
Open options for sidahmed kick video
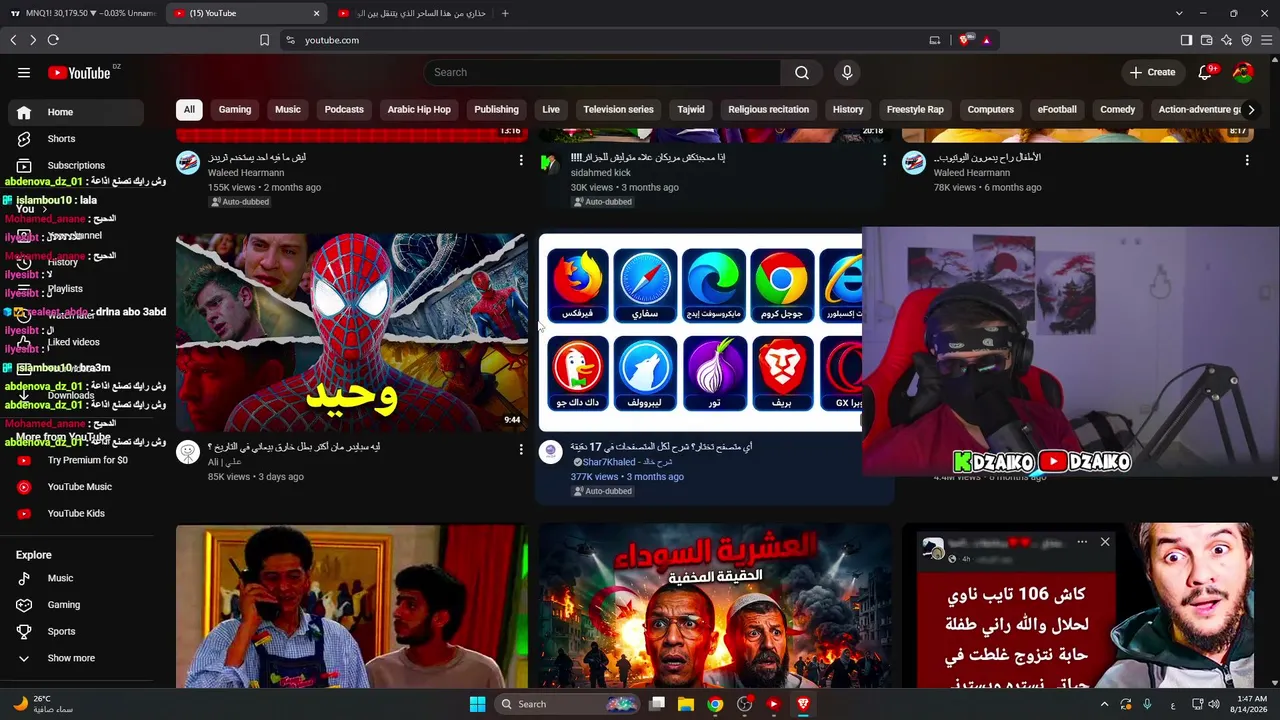[x=884, y=160]
